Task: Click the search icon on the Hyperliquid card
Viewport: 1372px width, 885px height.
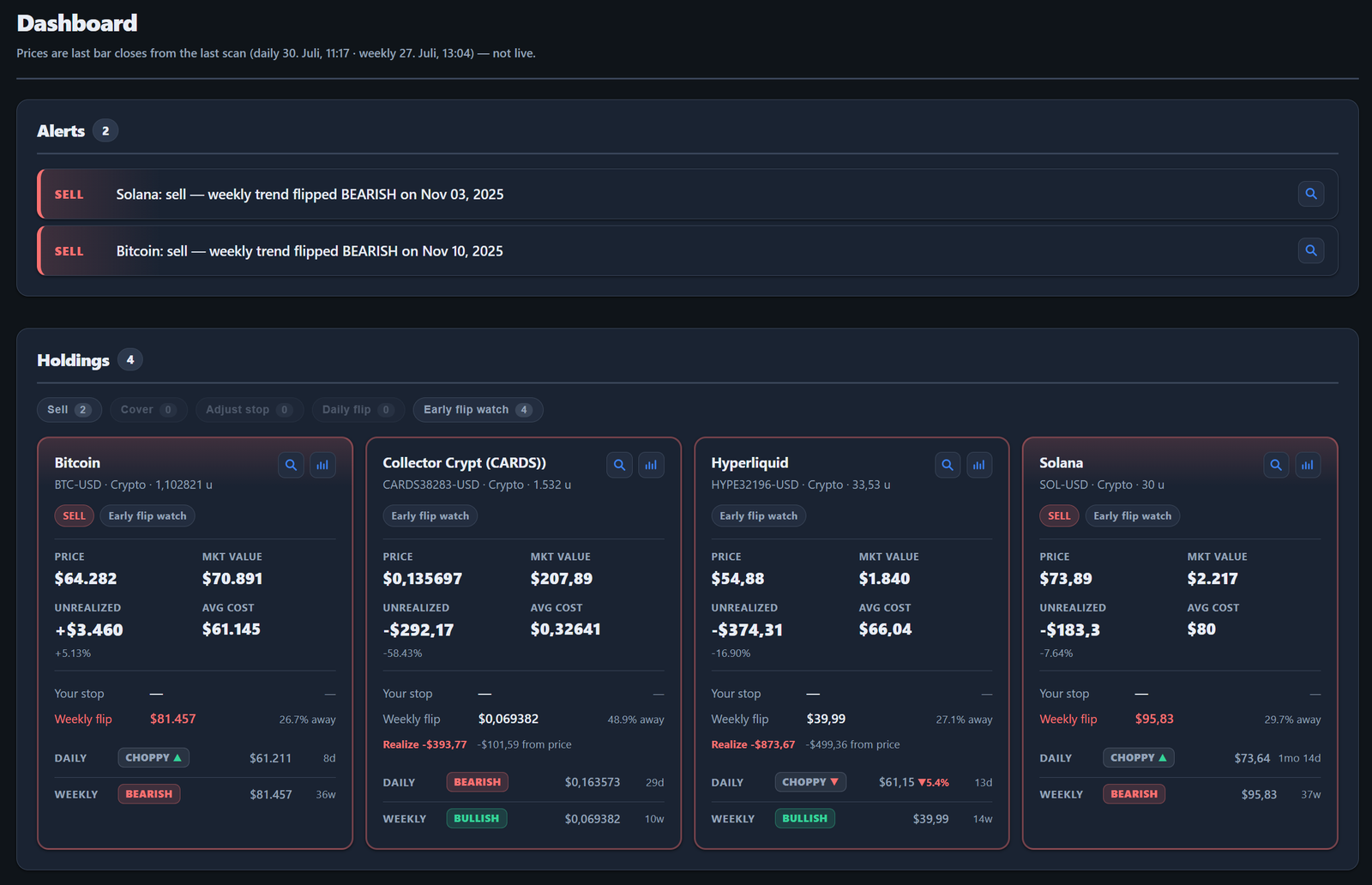Action: click(x=948, y=465)
